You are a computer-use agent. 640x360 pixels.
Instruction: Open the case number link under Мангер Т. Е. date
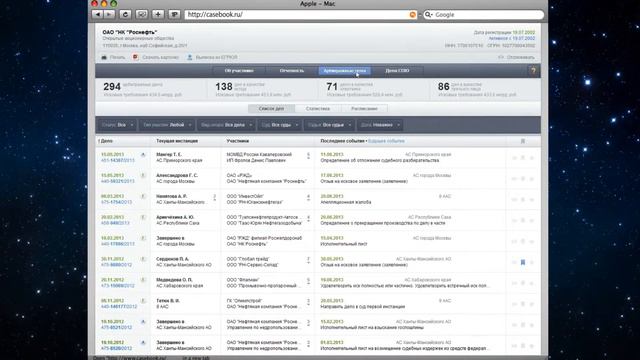click(118, 160)
